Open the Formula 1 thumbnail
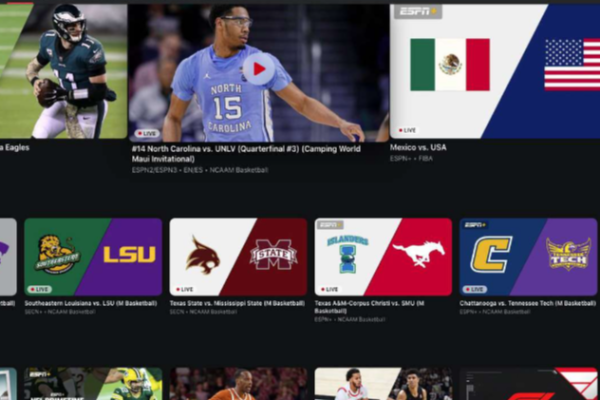 coord(528,384)
